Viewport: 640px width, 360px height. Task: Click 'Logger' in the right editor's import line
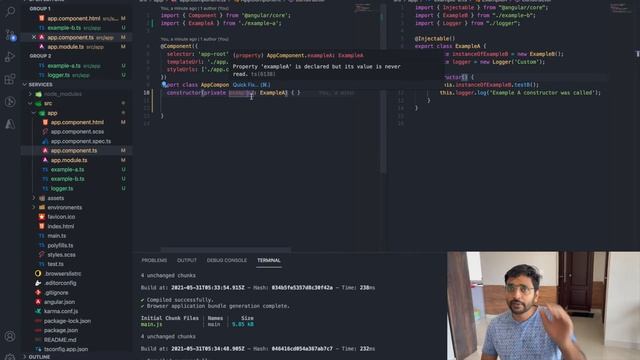pos(452,23)
